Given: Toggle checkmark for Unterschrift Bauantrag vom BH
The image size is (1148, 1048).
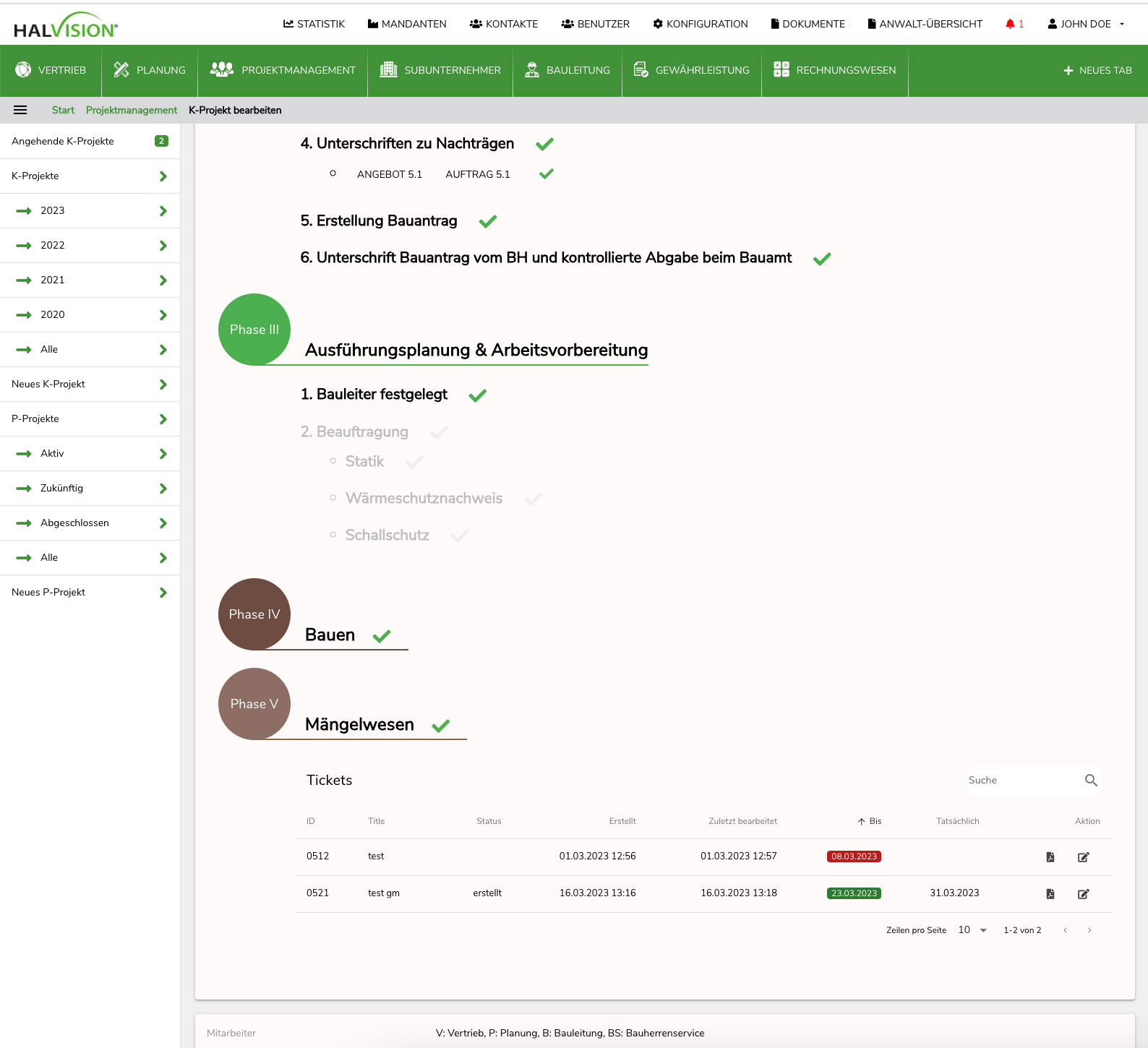Looking at the screenshot, I should point(822,259).
